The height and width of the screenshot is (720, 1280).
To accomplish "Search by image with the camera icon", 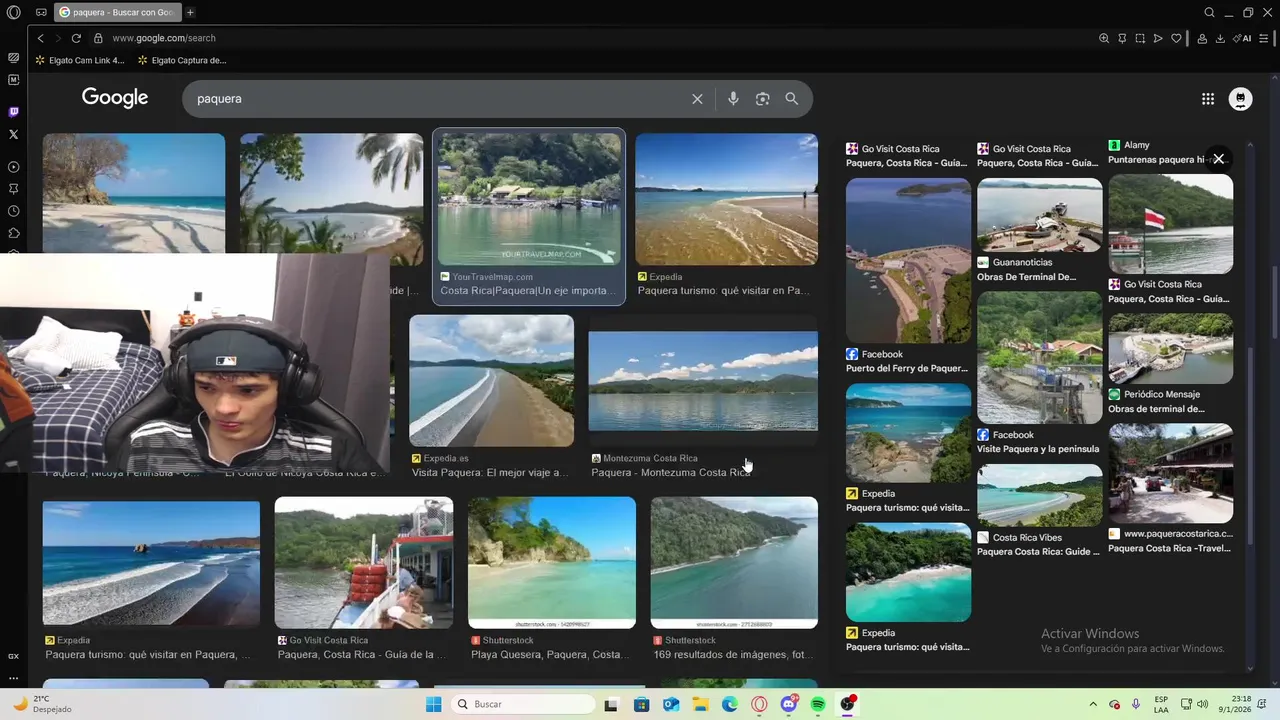I will coord(762,99).
